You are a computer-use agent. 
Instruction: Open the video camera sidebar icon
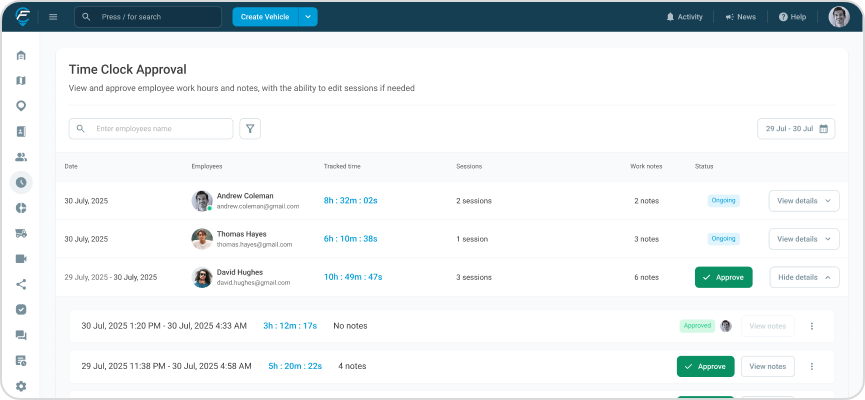pos(21,259)
